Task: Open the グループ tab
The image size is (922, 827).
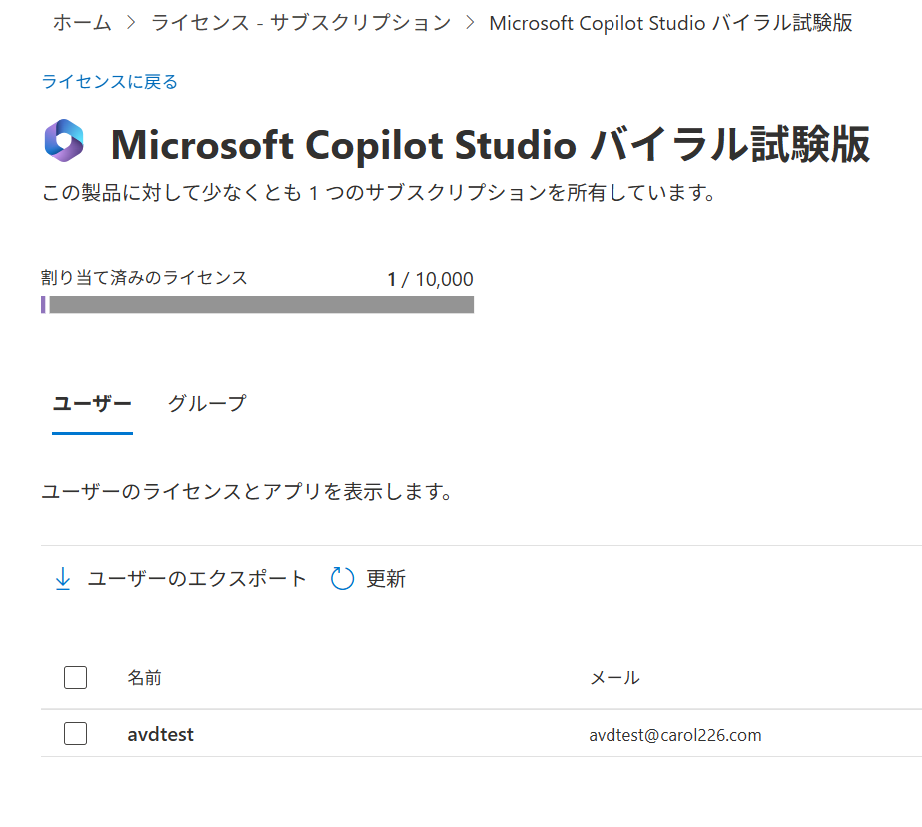Action: tap(207, 404)
